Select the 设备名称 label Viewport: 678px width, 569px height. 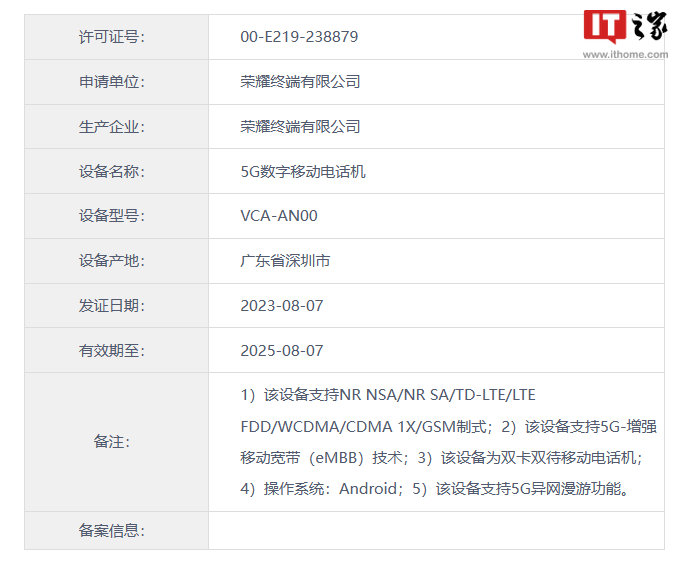click(112, 172)
